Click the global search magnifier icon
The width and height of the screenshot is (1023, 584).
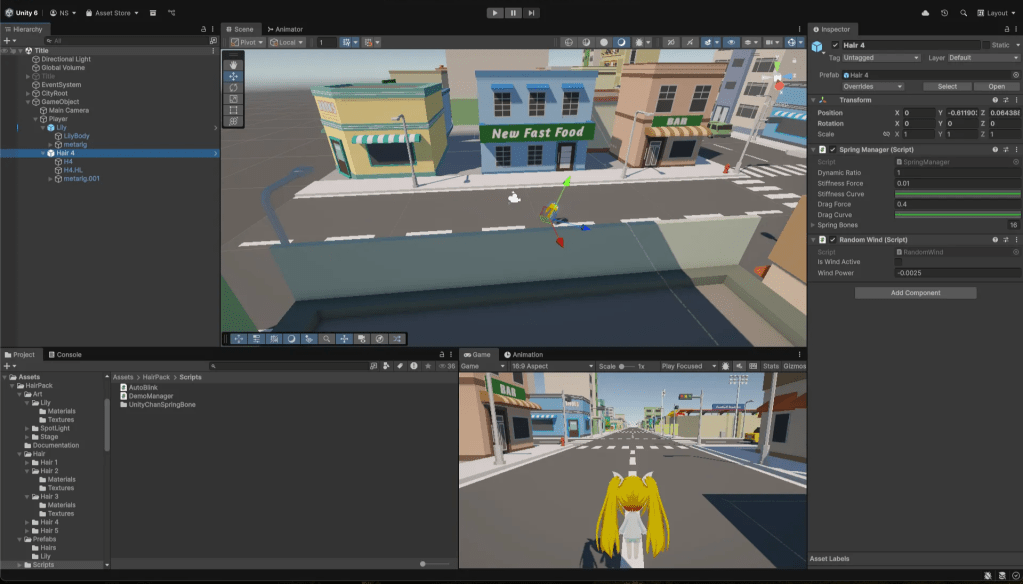coord(963,13)
